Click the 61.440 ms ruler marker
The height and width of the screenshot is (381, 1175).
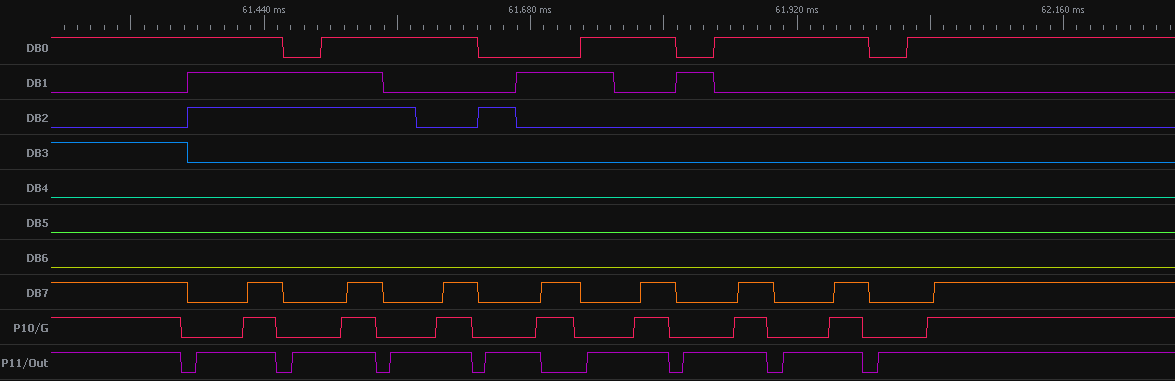coord(264,10)
